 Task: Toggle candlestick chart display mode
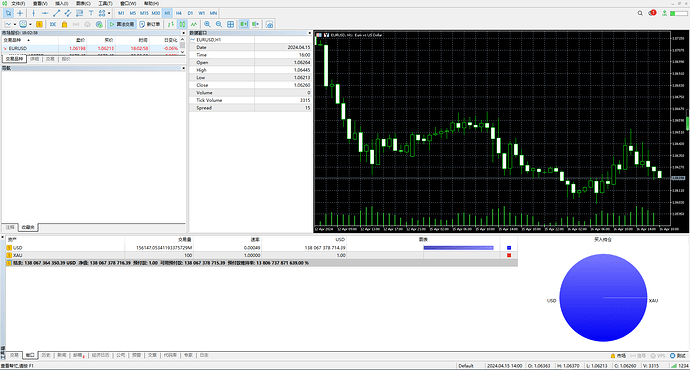[x=182, y=24]
